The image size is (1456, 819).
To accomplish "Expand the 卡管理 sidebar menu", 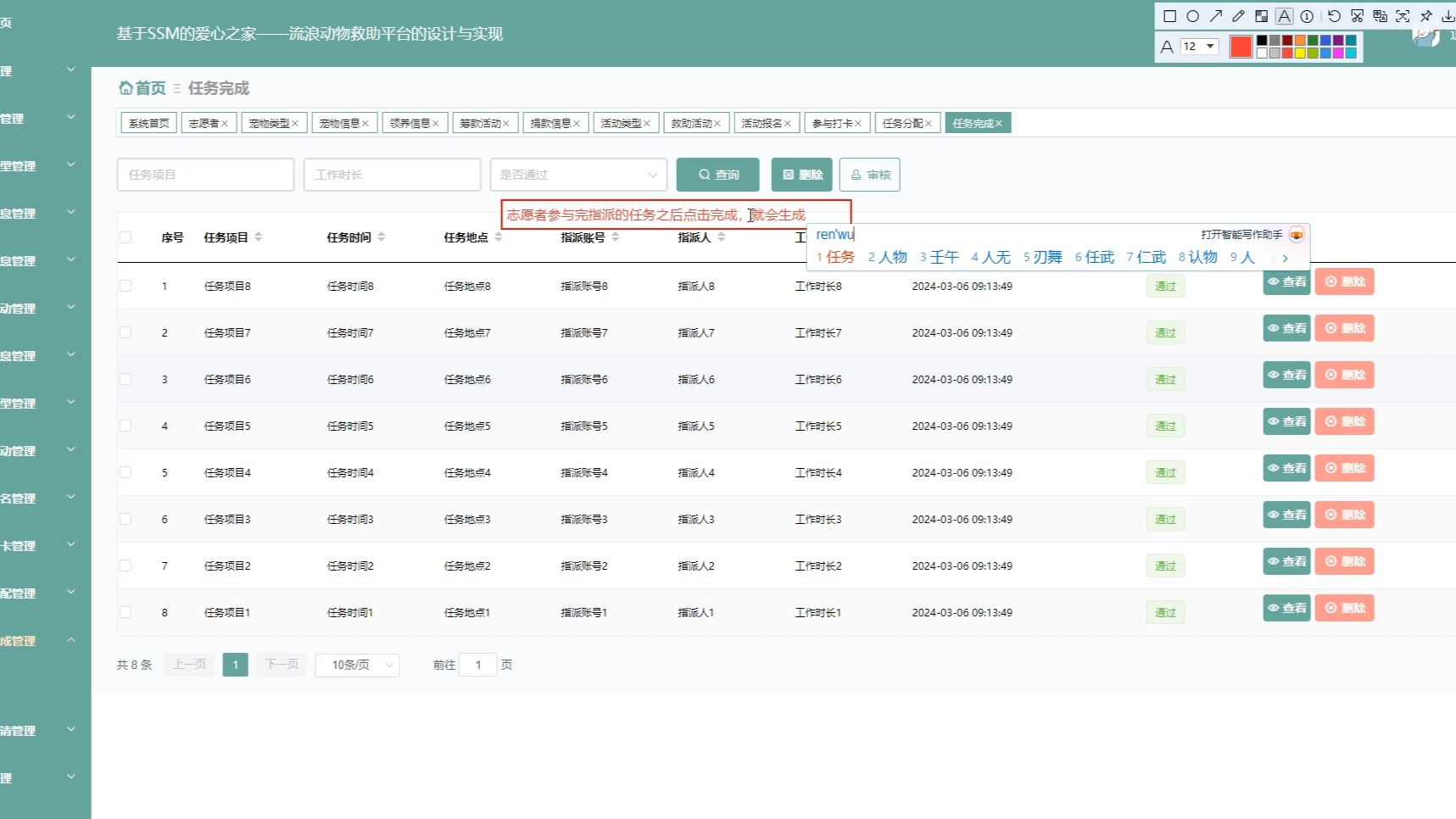I will pyautogui.click(x=71, y=544).
